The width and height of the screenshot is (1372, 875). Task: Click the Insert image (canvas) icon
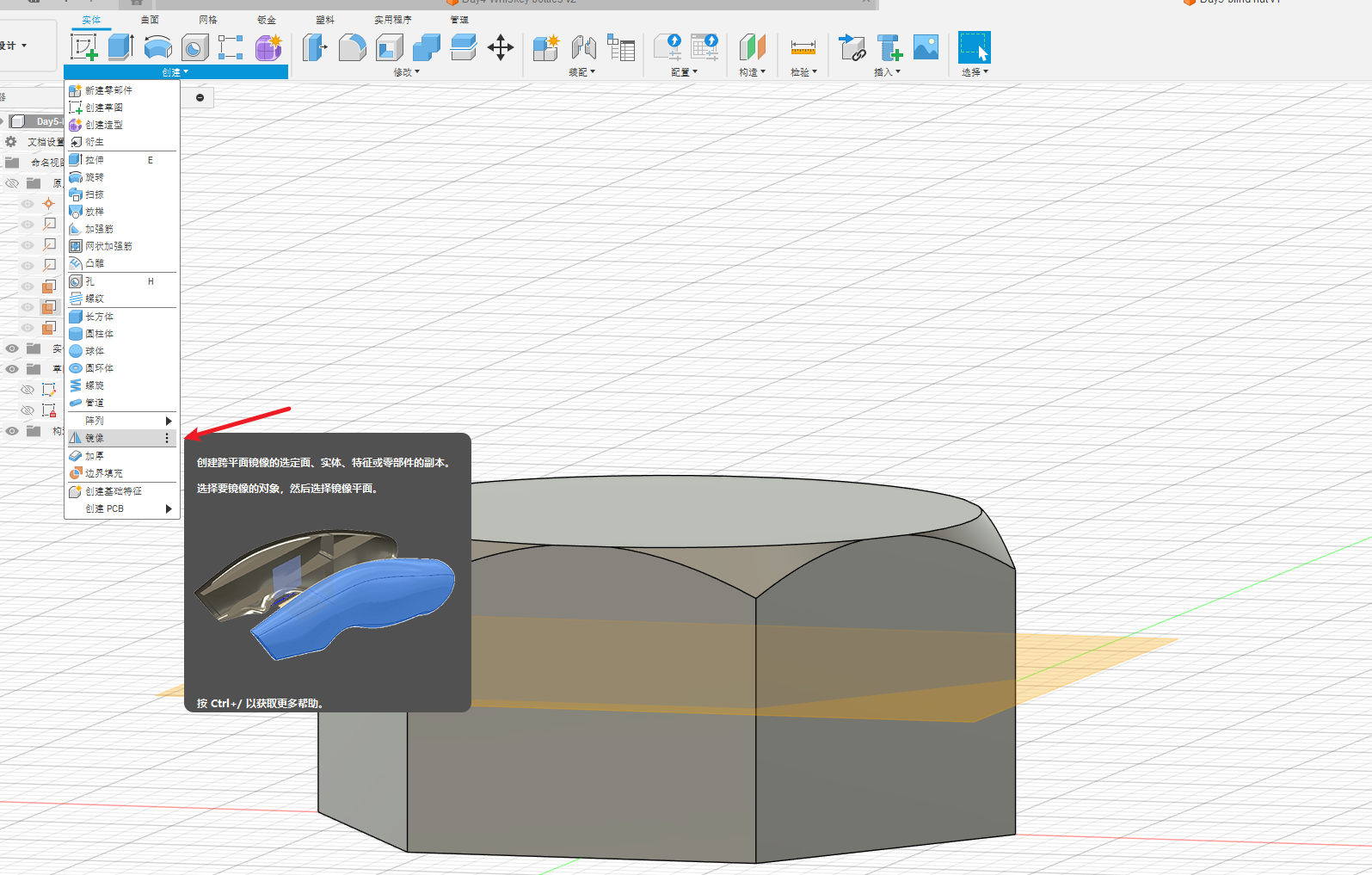pos(926,47)
